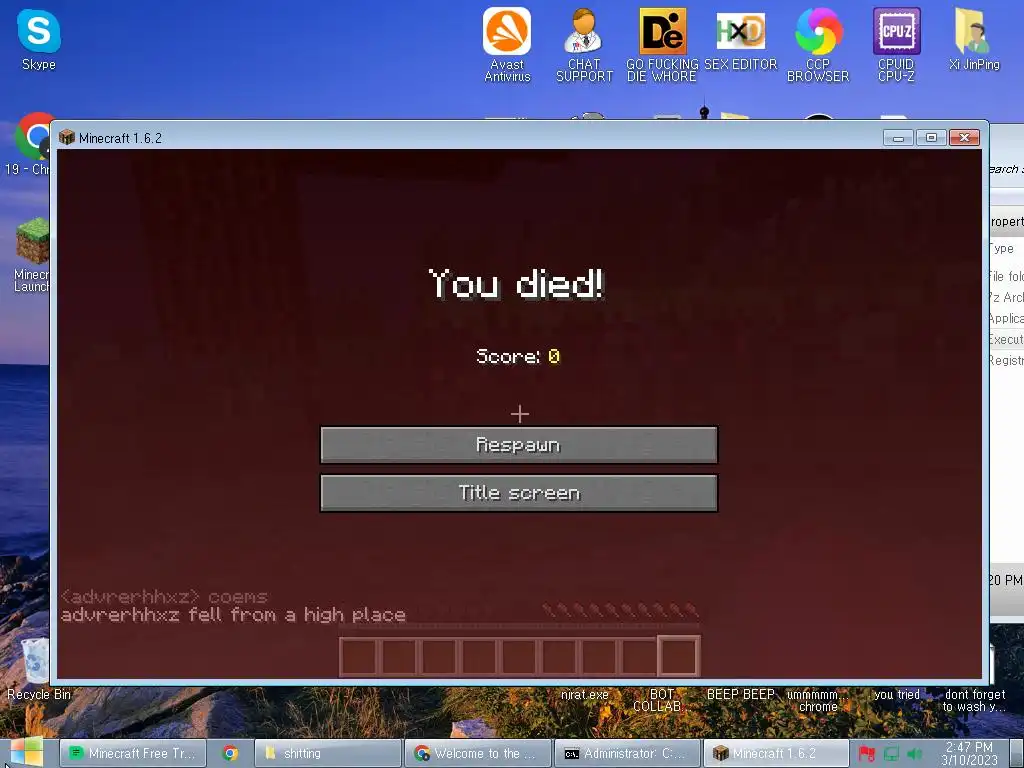This screenshot has height=768, width=1024.
Task: Select the last highlighted hotbar slot
Action: click(x=679, y=656)
